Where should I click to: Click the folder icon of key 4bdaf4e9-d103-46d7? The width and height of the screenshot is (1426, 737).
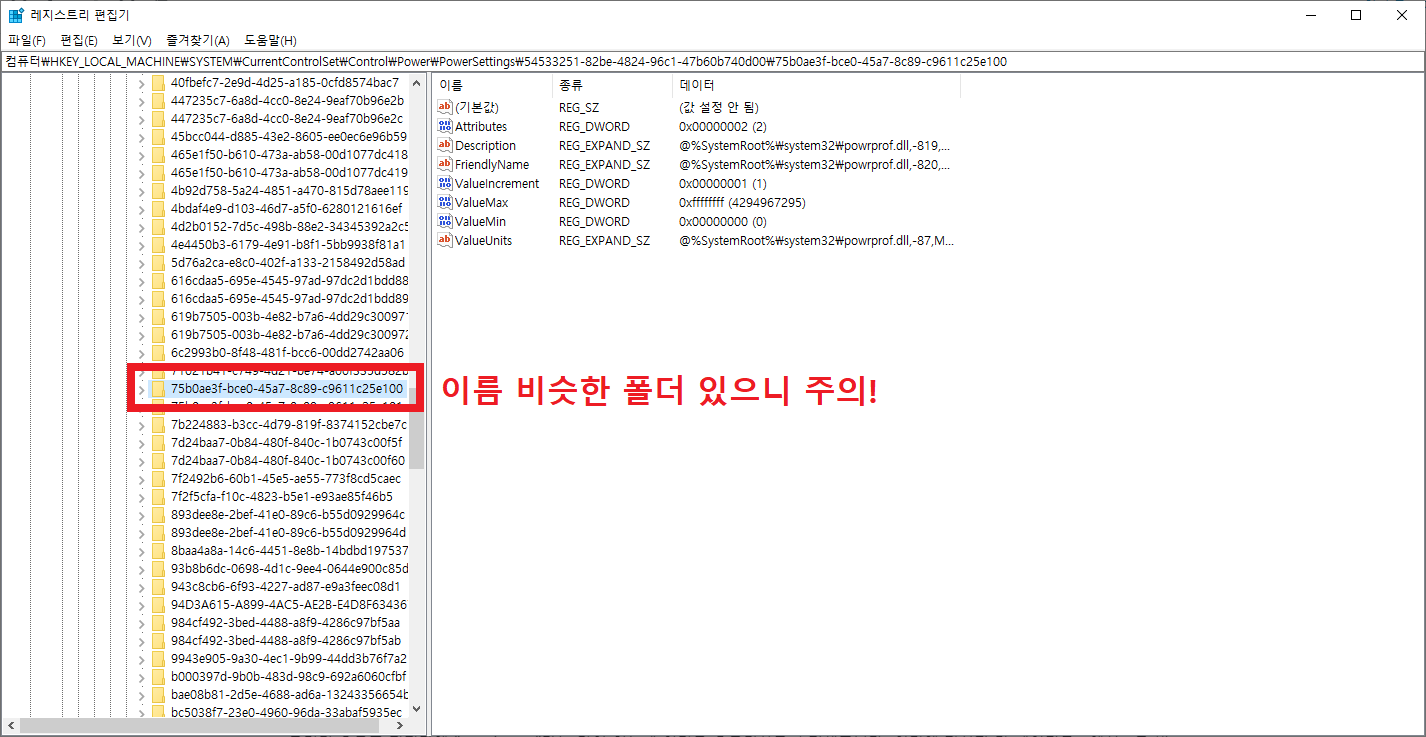pos(158,208)
